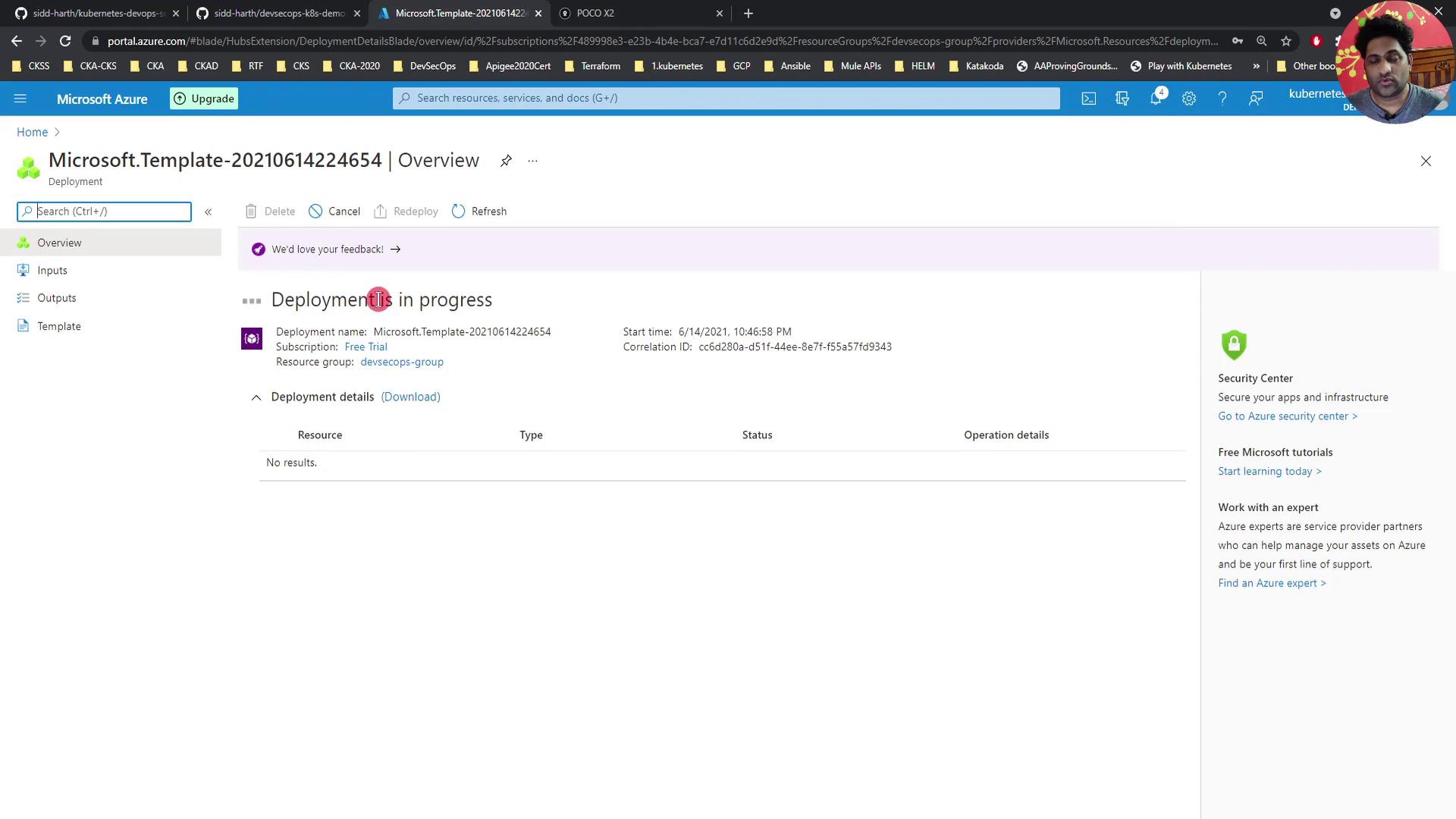Open the notifications bell

coord(1156,99)
